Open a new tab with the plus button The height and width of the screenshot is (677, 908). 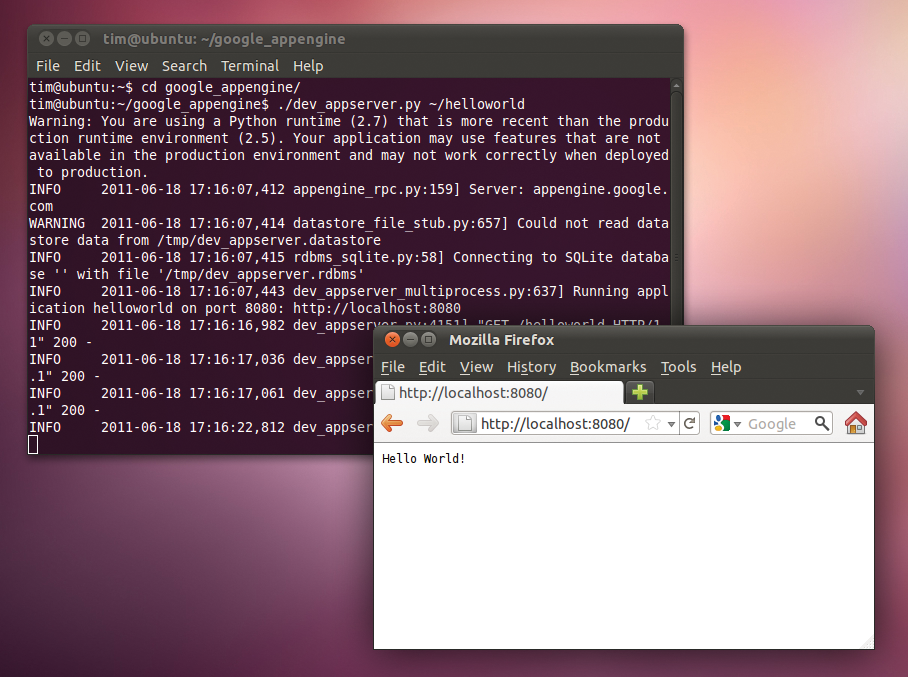tap(638, 392)
